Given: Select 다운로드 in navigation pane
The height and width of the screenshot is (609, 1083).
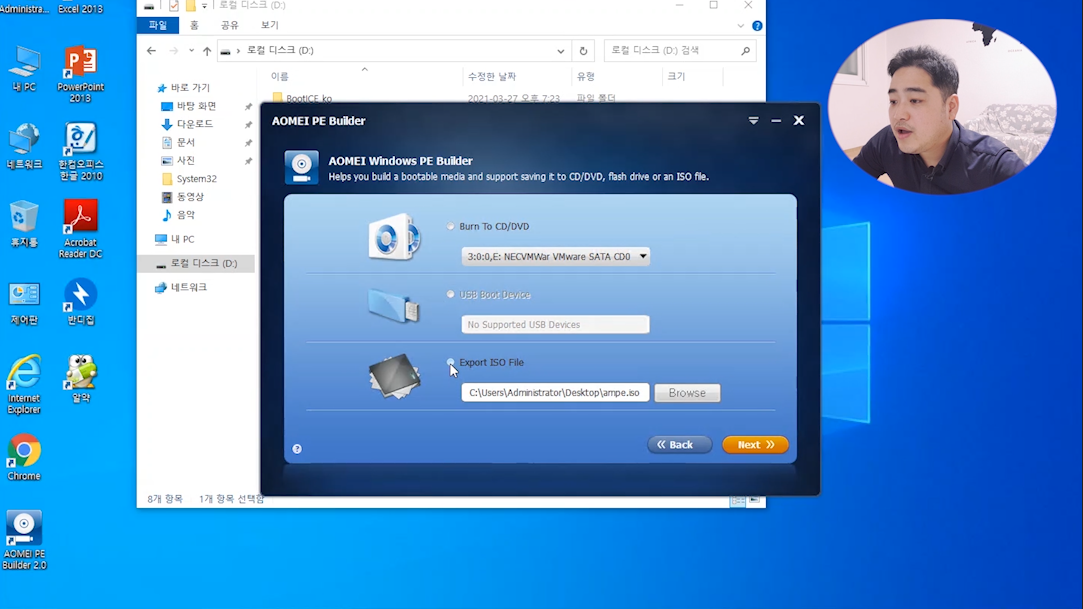Looking at the screenshot, I should 187,124.
